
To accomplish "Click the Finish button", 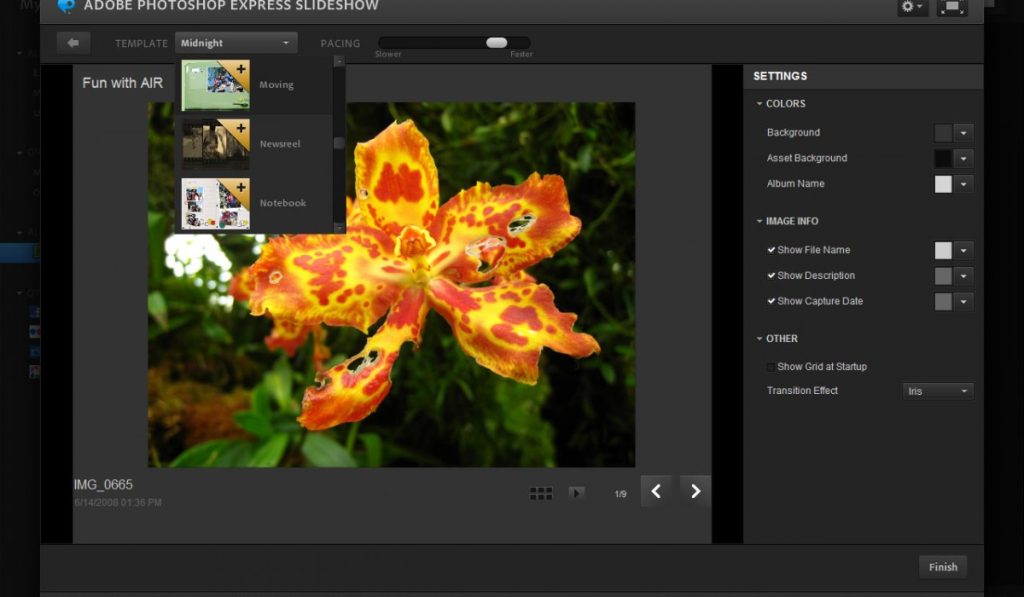I will click(x=942, y=567).
